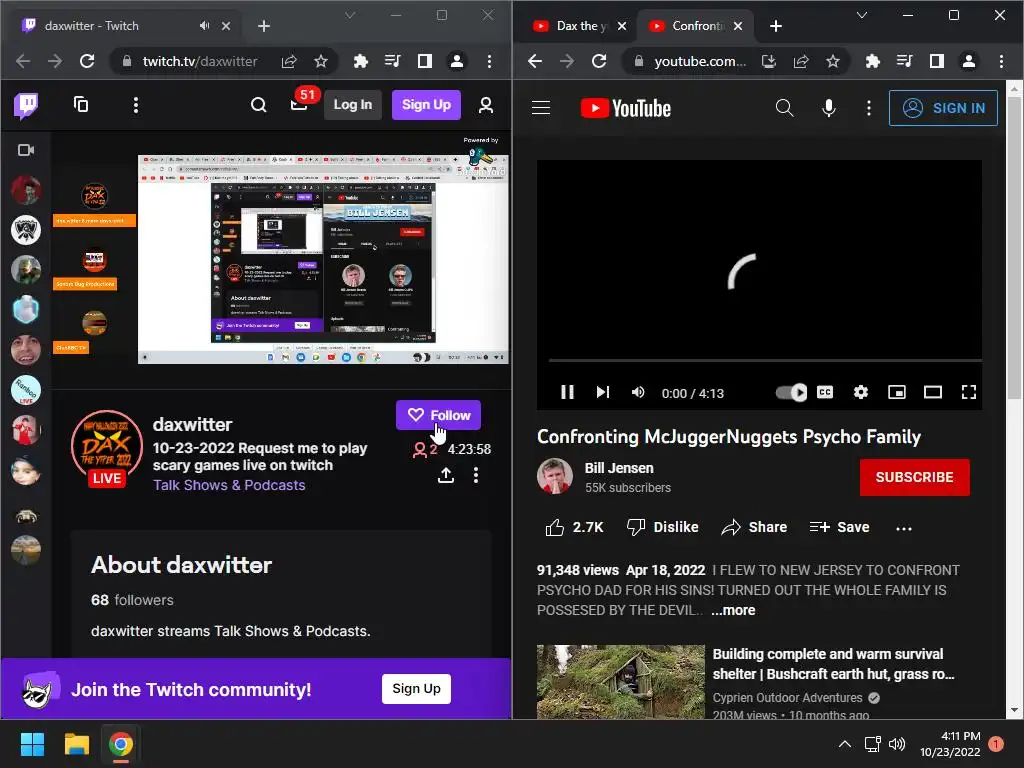Go back in the Twitch browser window
This screenshot has width=1024, height=768.
[x=23, y=61]
